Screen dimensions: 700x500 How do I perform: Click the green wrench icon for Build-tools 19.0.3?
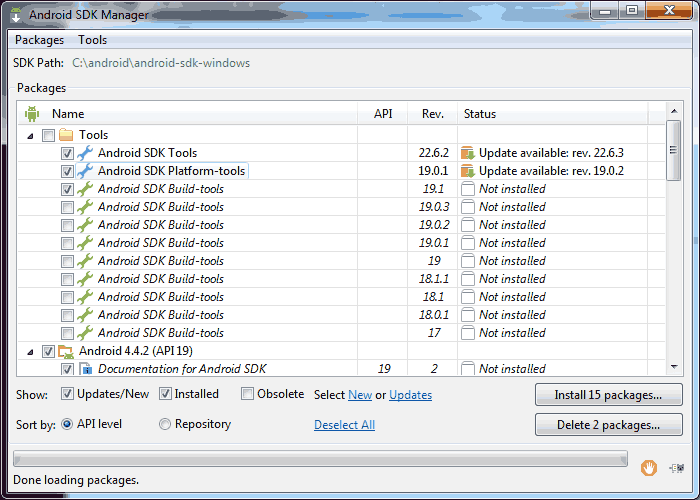click(85, 207)
